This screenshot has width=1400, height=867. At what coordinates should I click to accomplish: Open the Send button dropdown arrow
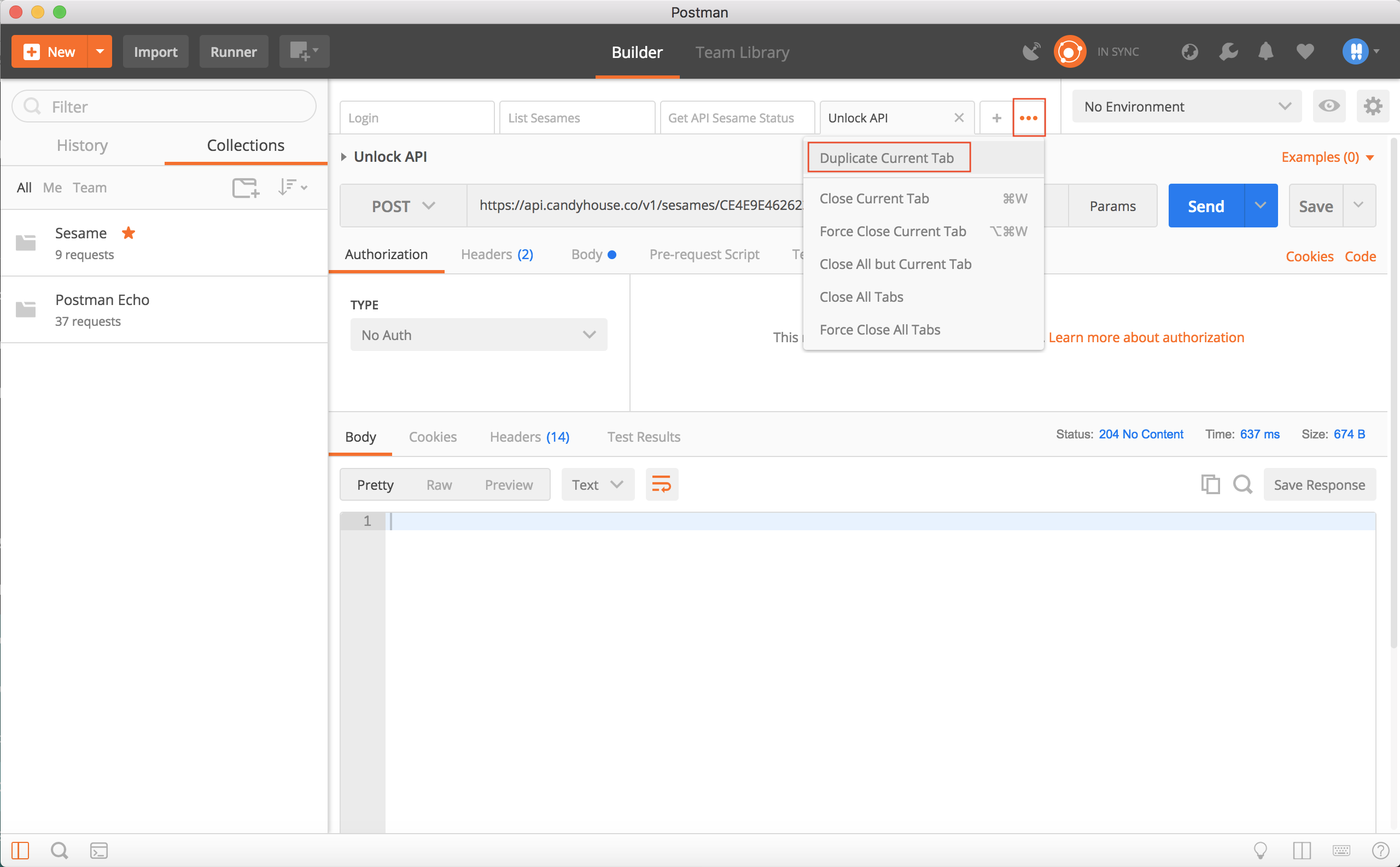[1260, 206]
